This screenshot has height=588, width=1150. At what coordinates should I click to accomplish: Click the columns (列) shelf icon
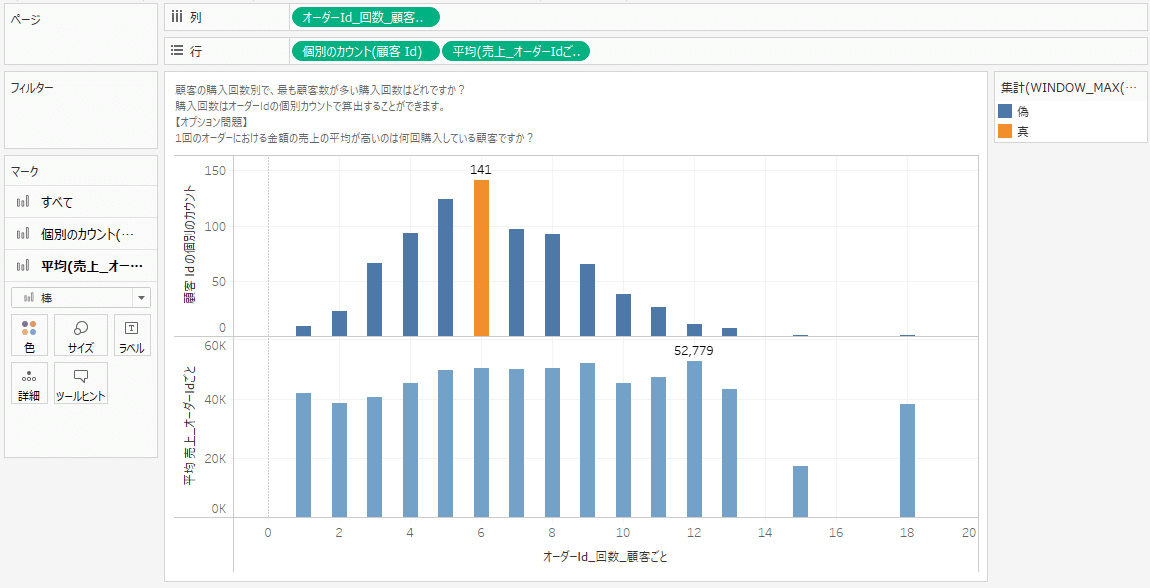pos(176,16)
